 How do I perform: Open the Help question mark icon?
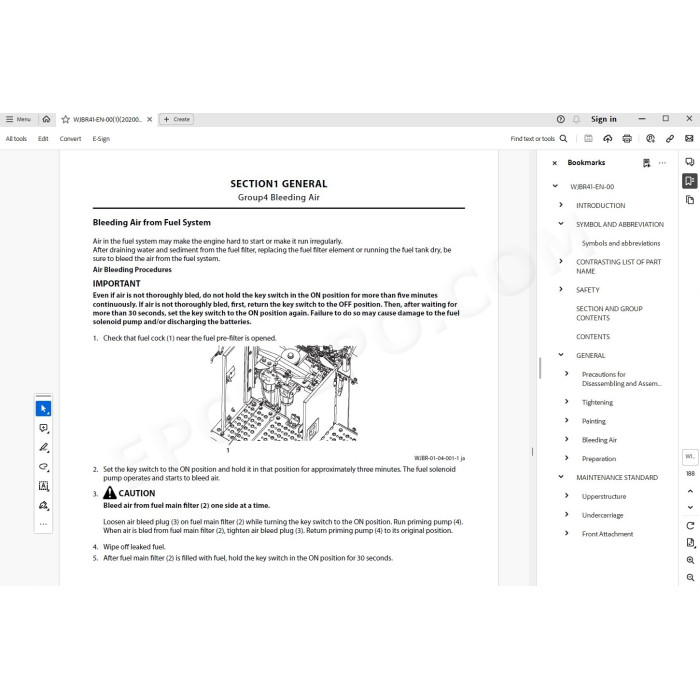click(x=561, y=119)
